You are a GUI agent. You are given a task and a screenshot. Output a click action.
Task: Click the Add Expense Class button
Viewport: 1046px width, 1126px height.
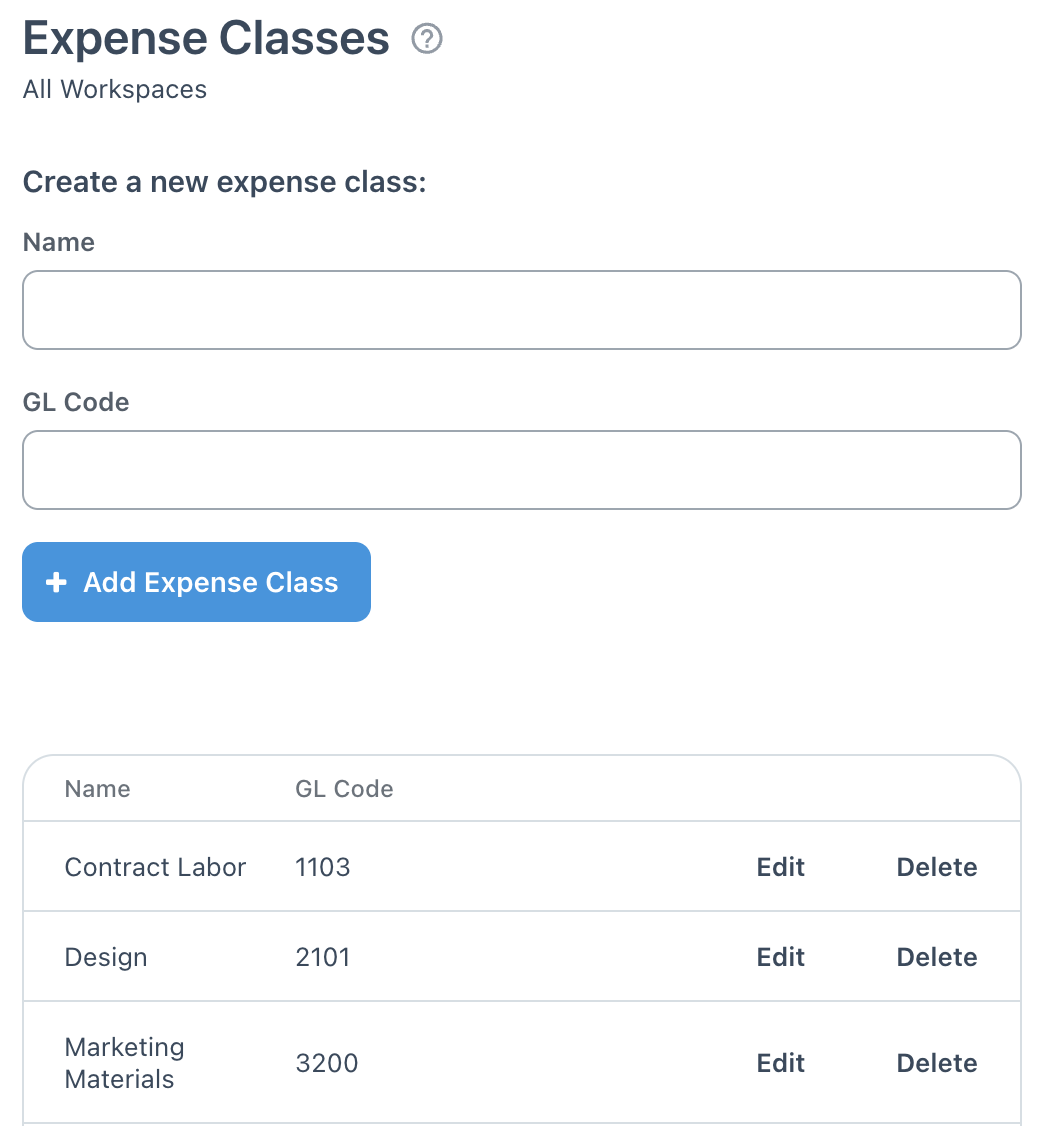pos(196,582)
